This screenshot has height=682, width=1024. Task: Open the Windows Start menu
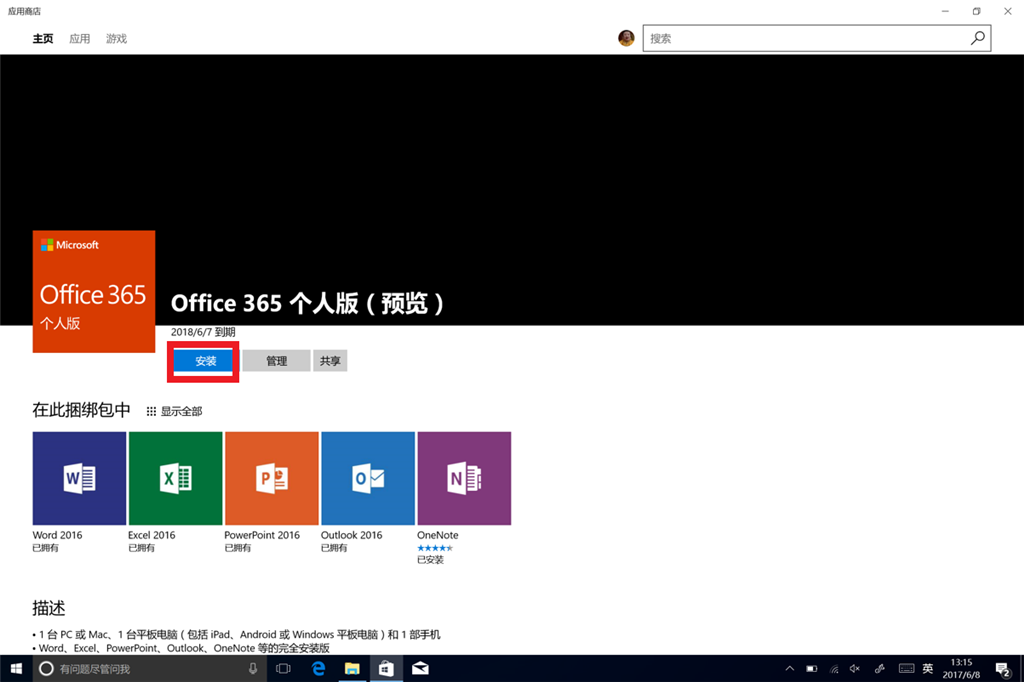[16, 668]
